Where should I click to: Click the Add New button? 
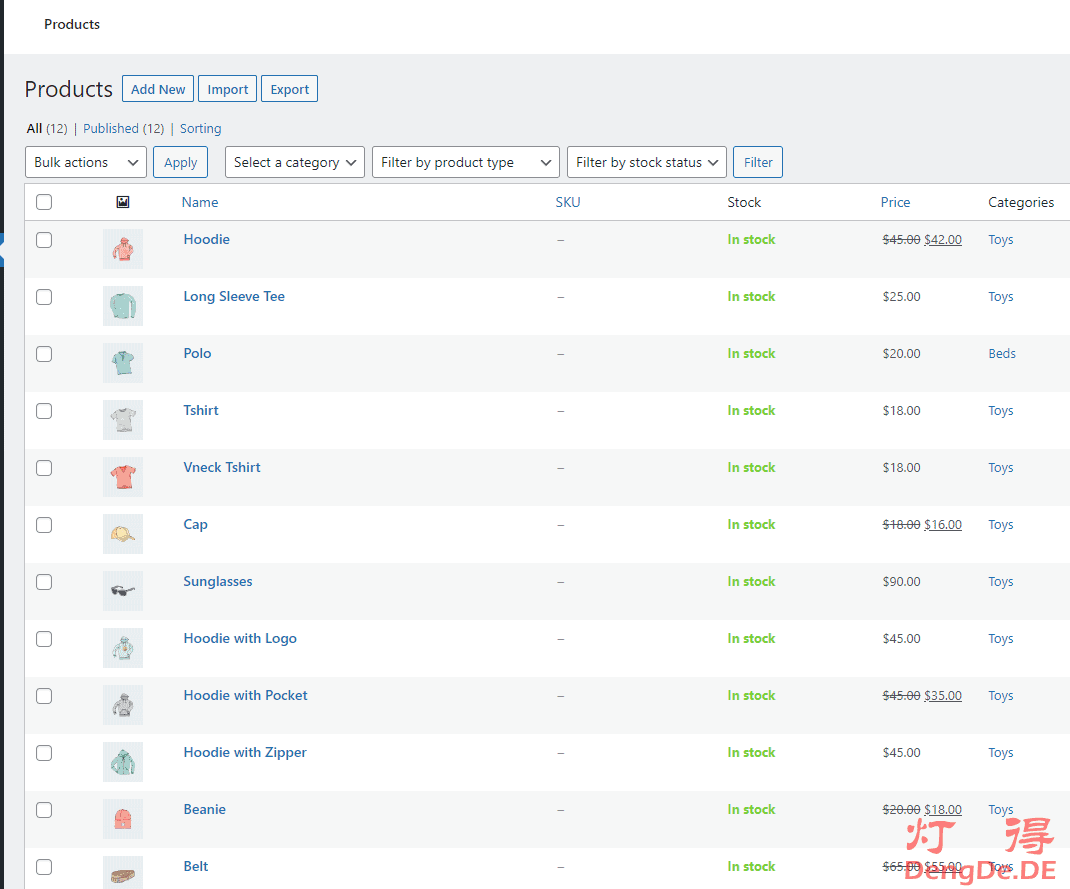pos(158,89)
